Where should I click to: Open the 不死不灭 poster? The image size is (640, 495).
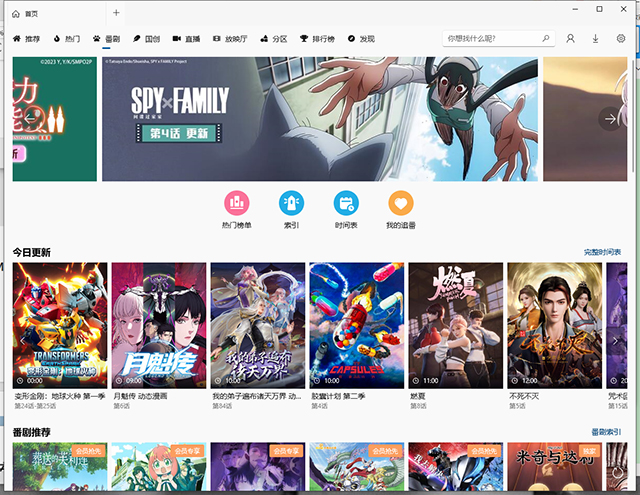554,325
